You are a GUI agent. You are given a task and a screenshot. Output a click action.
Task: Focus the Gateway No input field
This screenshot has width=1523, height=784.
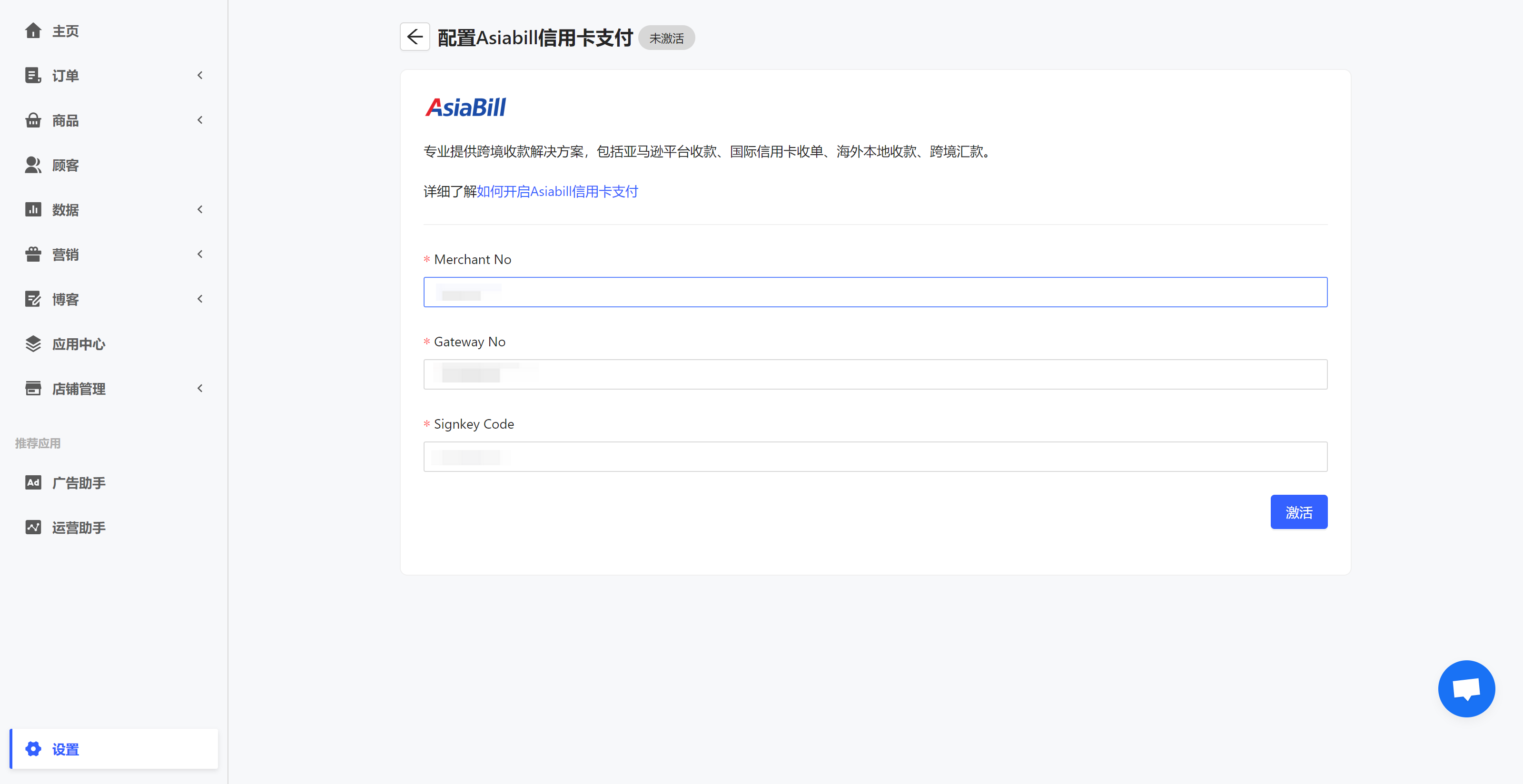875,374
